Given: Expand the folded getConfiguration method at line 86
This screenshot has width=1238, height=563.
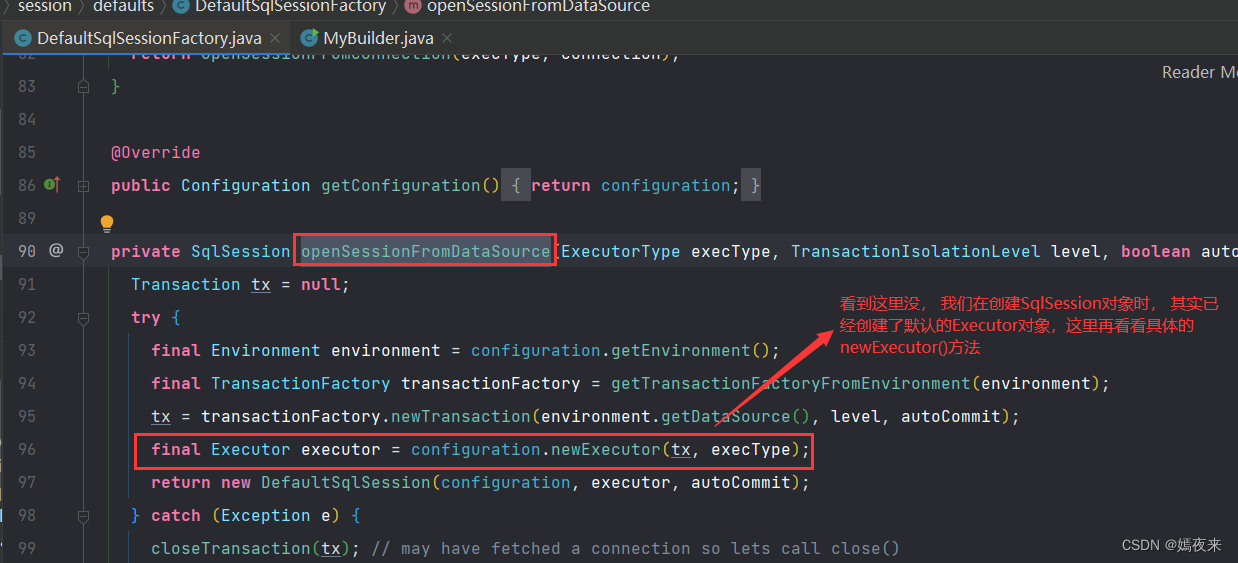Looking at the screenshot, I should (x=84, y=185).
